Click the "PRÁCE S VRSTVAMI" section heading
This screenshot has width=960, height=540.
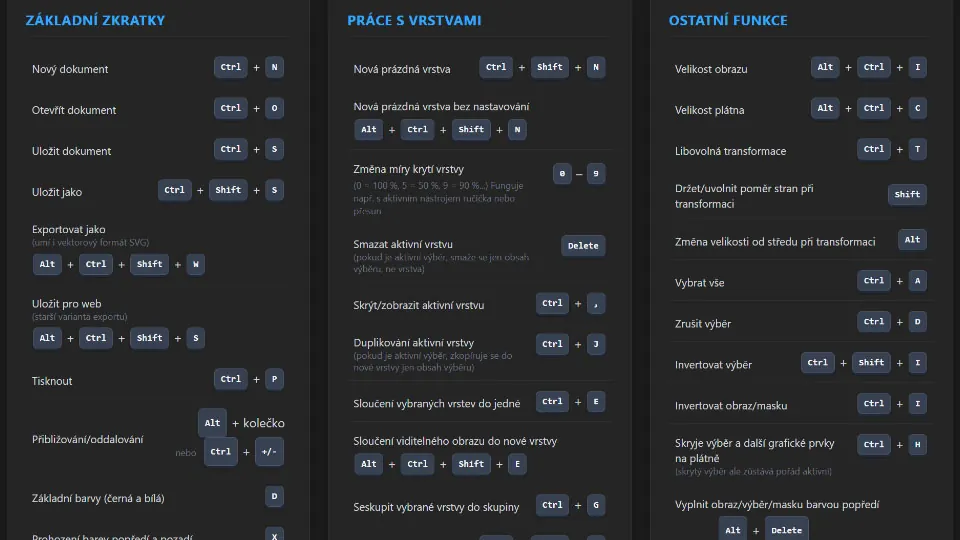click(414, 20)
